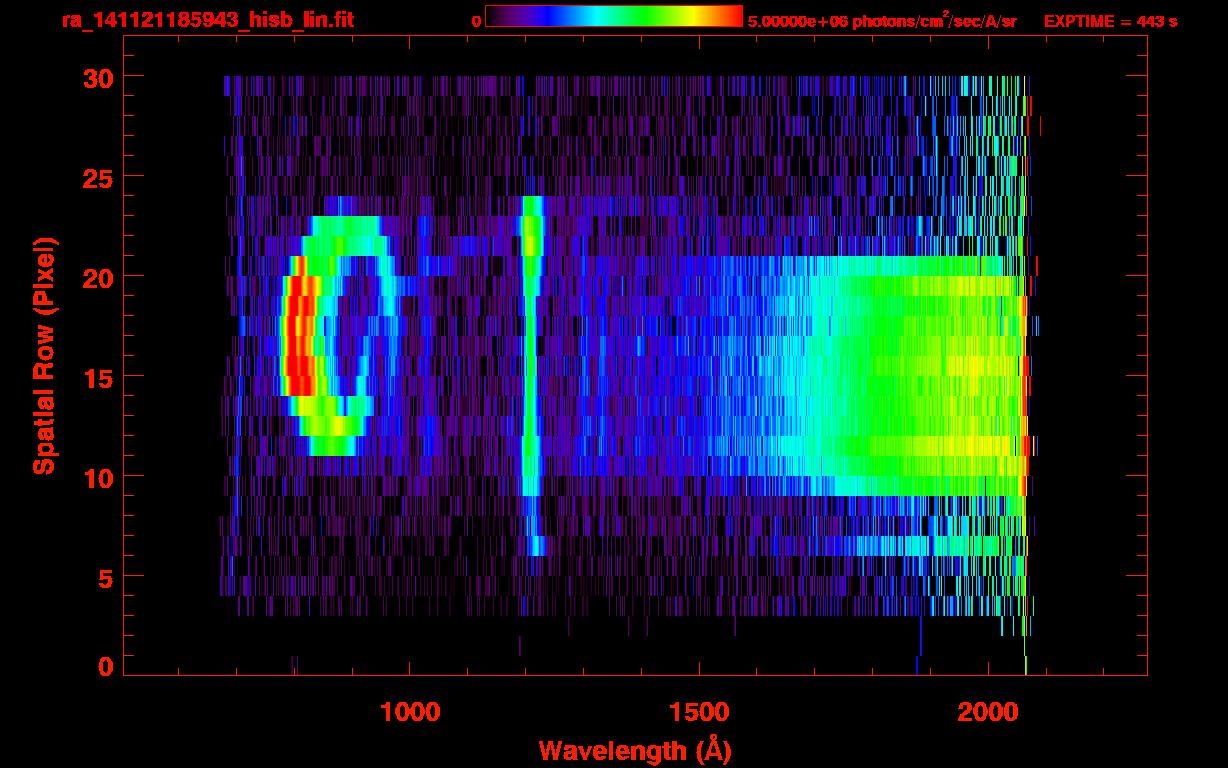The height and width of the screenshot is (768, 1228).
Task: Click the color bar minimum label 0
Action: coord(476,21)
